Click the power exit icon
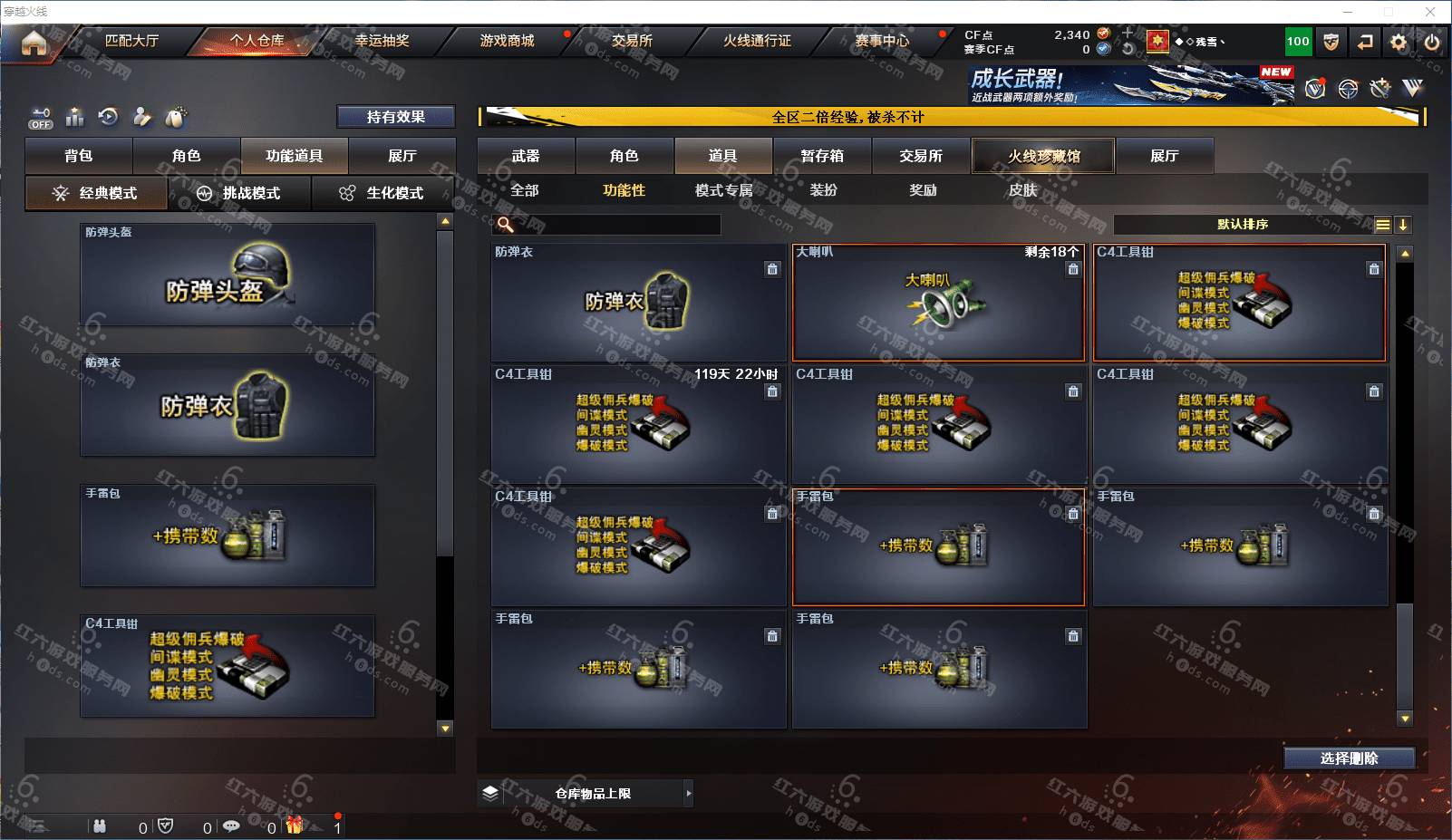Viewport: 1452px width, 840px height. 1432,42
